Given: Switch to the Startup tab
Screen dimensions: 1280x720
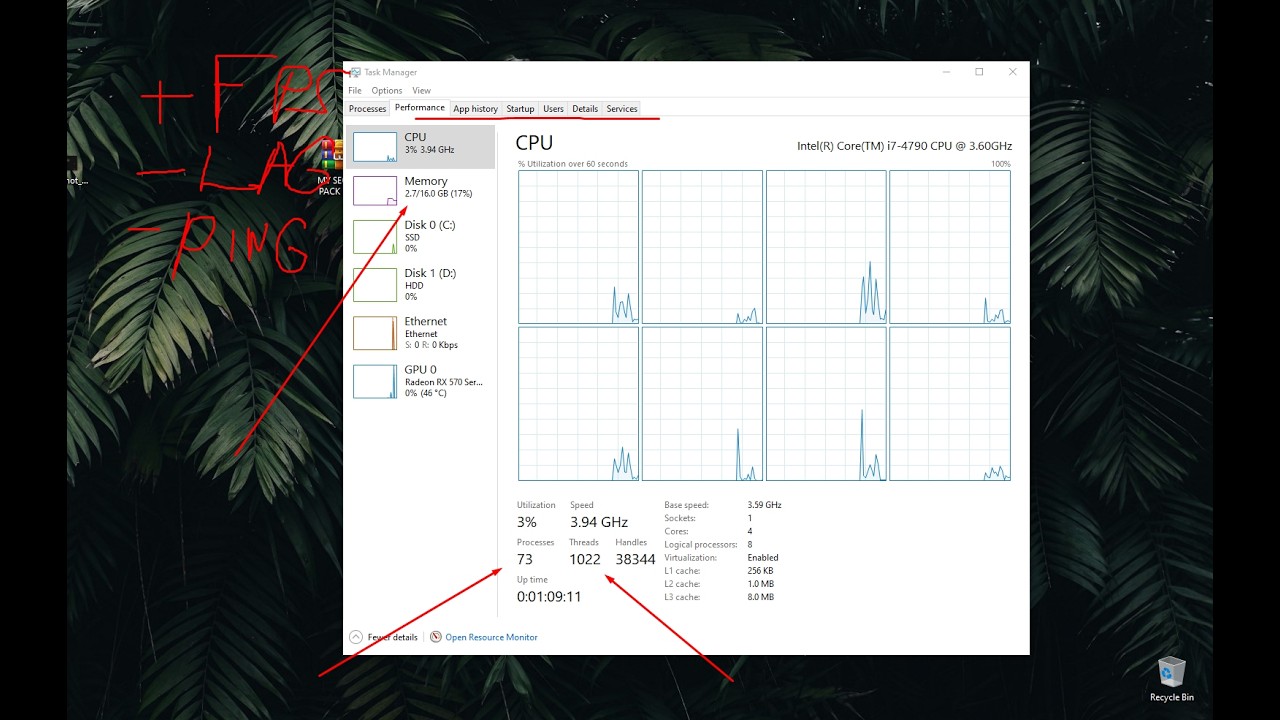Looking at the screenshot, I should tap(520, 109).
